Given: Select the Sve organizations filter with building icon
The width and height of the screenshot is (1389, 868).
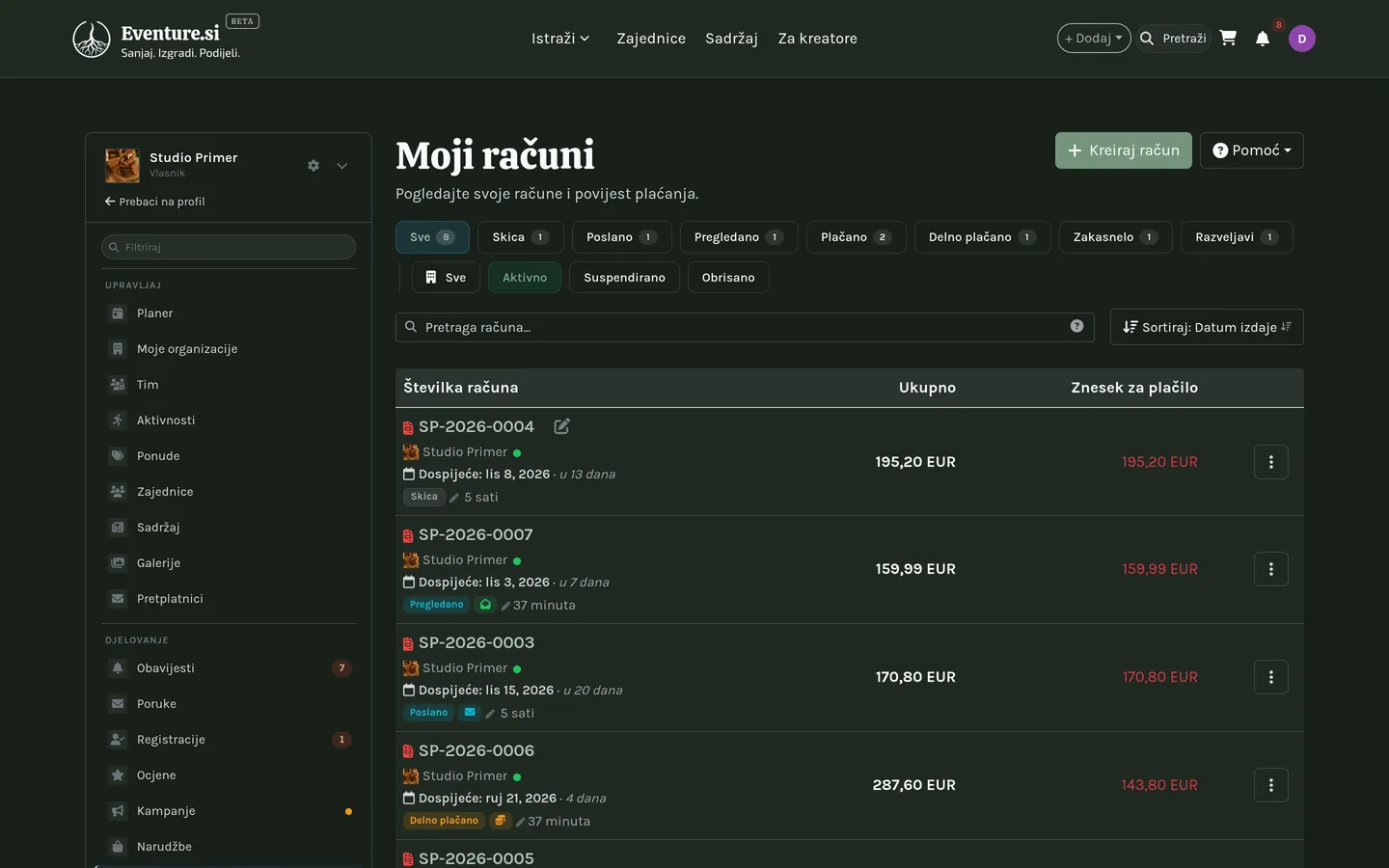Looking at the screenshot, I should click(446, 278).
